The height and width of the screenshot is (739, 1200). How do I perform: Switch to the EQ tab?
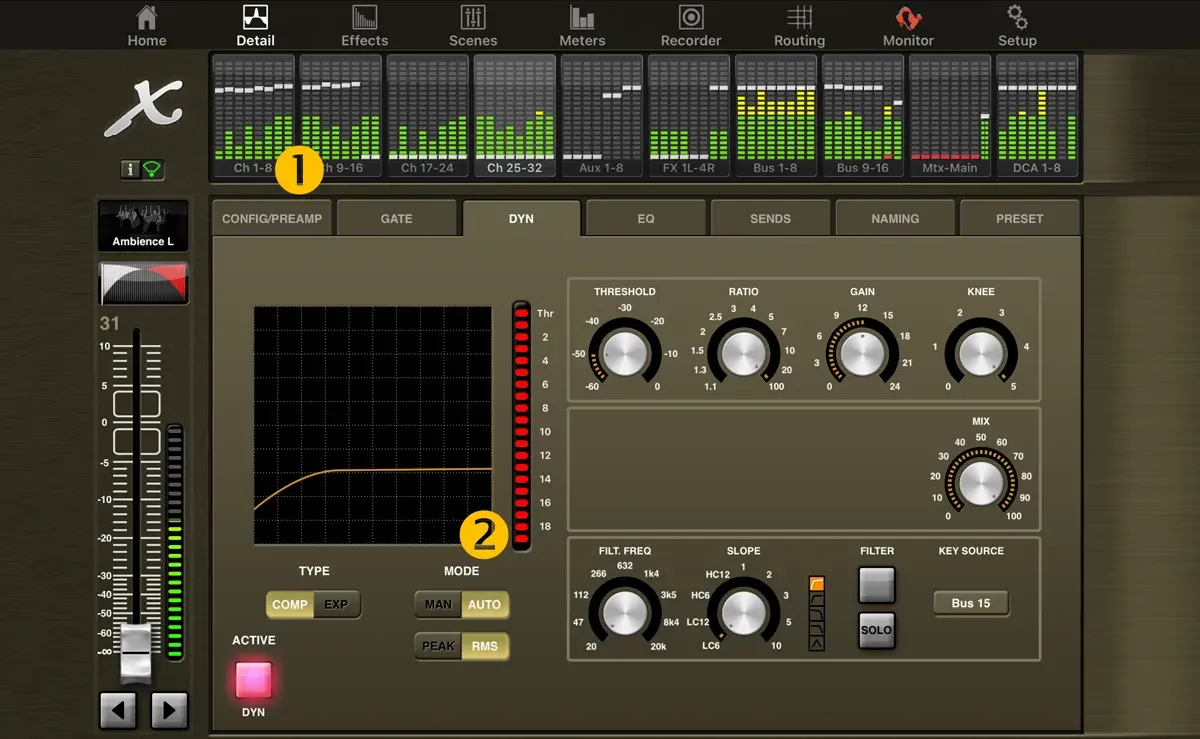[x=645, y=218]
